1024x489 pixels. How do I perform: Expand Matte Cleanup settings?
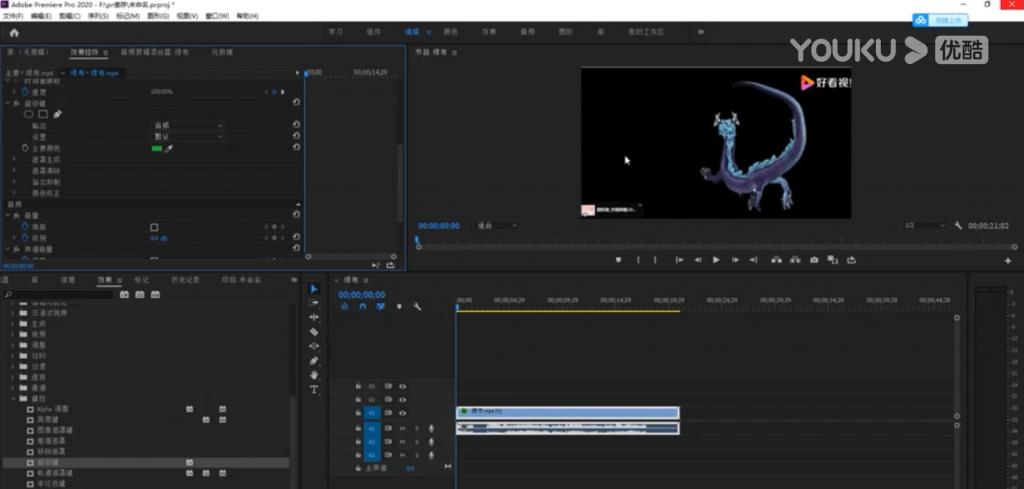click(14, 171)
